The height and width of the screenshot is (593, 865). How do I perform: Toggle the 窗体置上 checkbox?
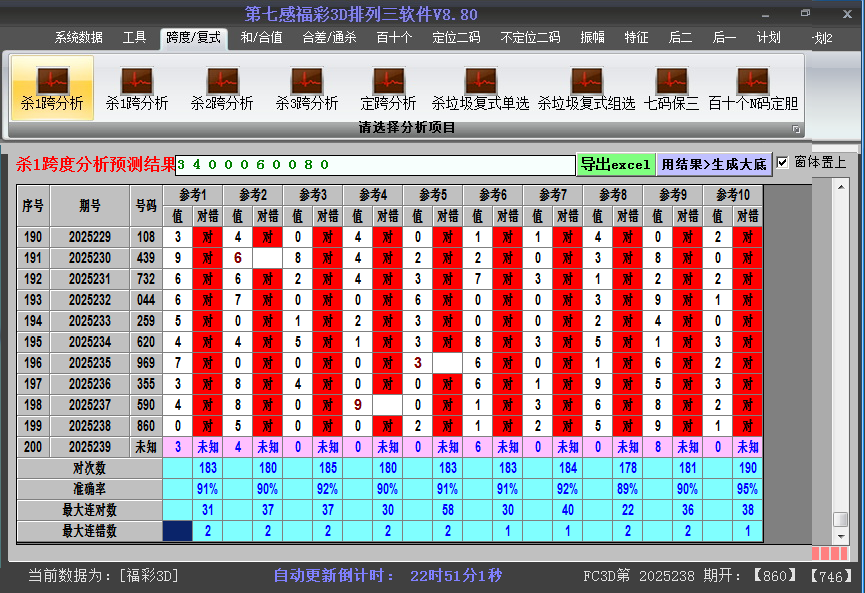[783, 162]
